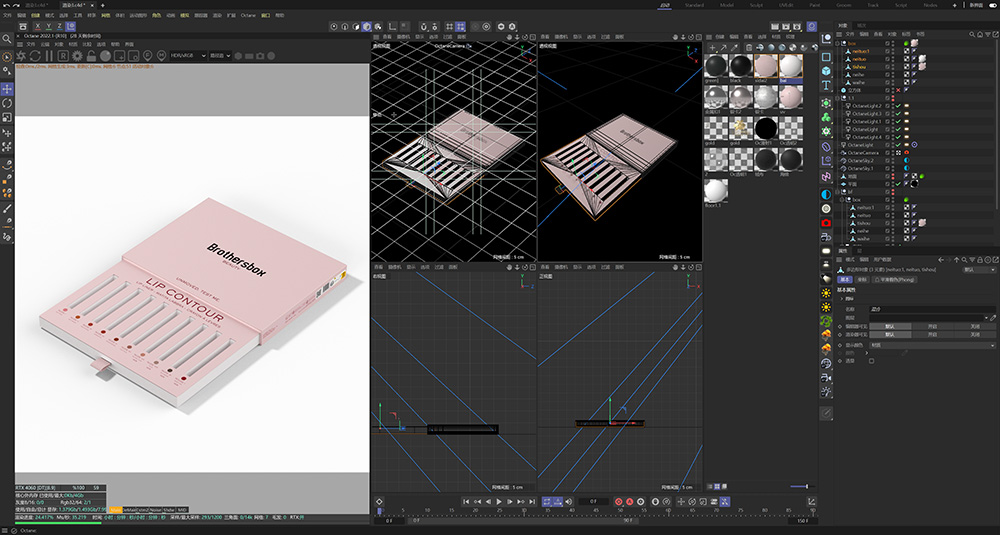This screenshot has height=535, width=1000.
Task: Click the current frame field 0 F
Action: (594, 502)
